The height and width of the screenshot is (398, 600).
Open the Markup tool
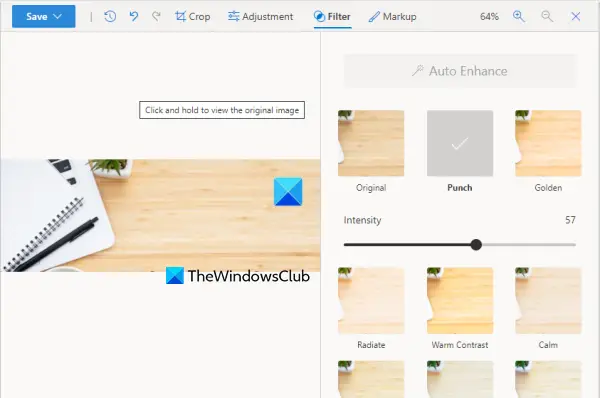pyautogui.click(x=392, y=16)
